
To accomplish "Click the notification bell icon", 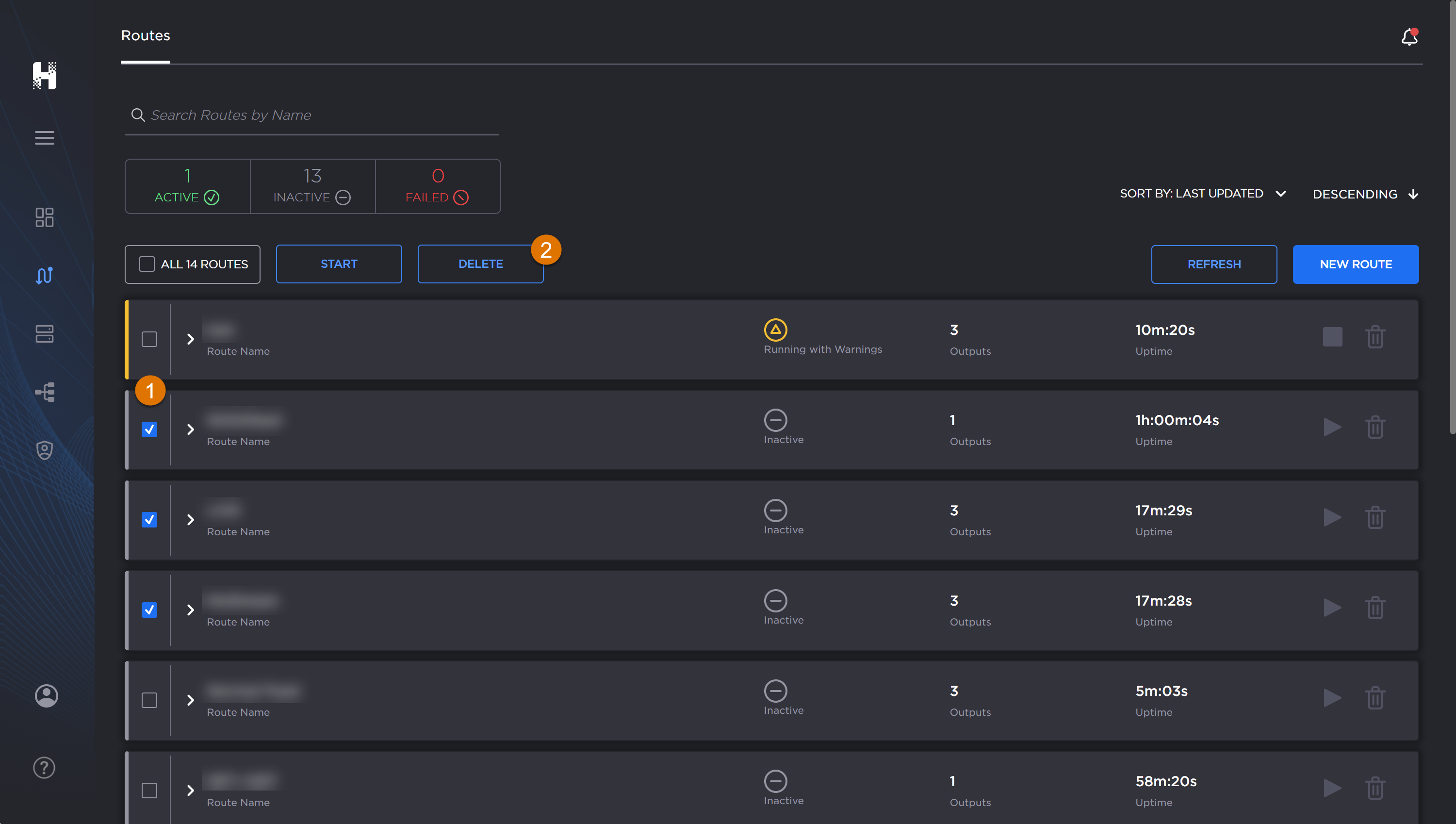I will [1408, 37].
